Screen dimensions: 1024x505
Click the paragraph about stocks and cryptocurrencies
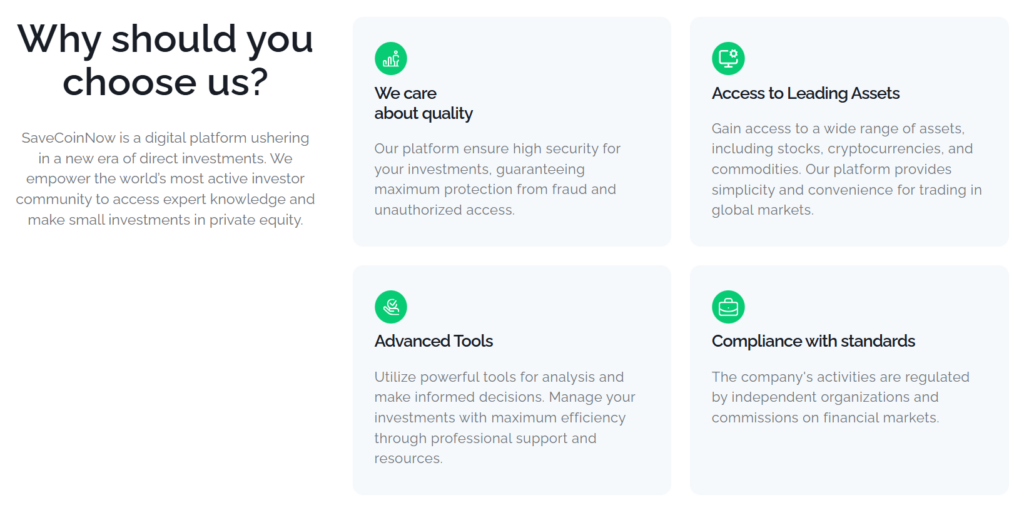pyautogui.click(x=846, y=169)
